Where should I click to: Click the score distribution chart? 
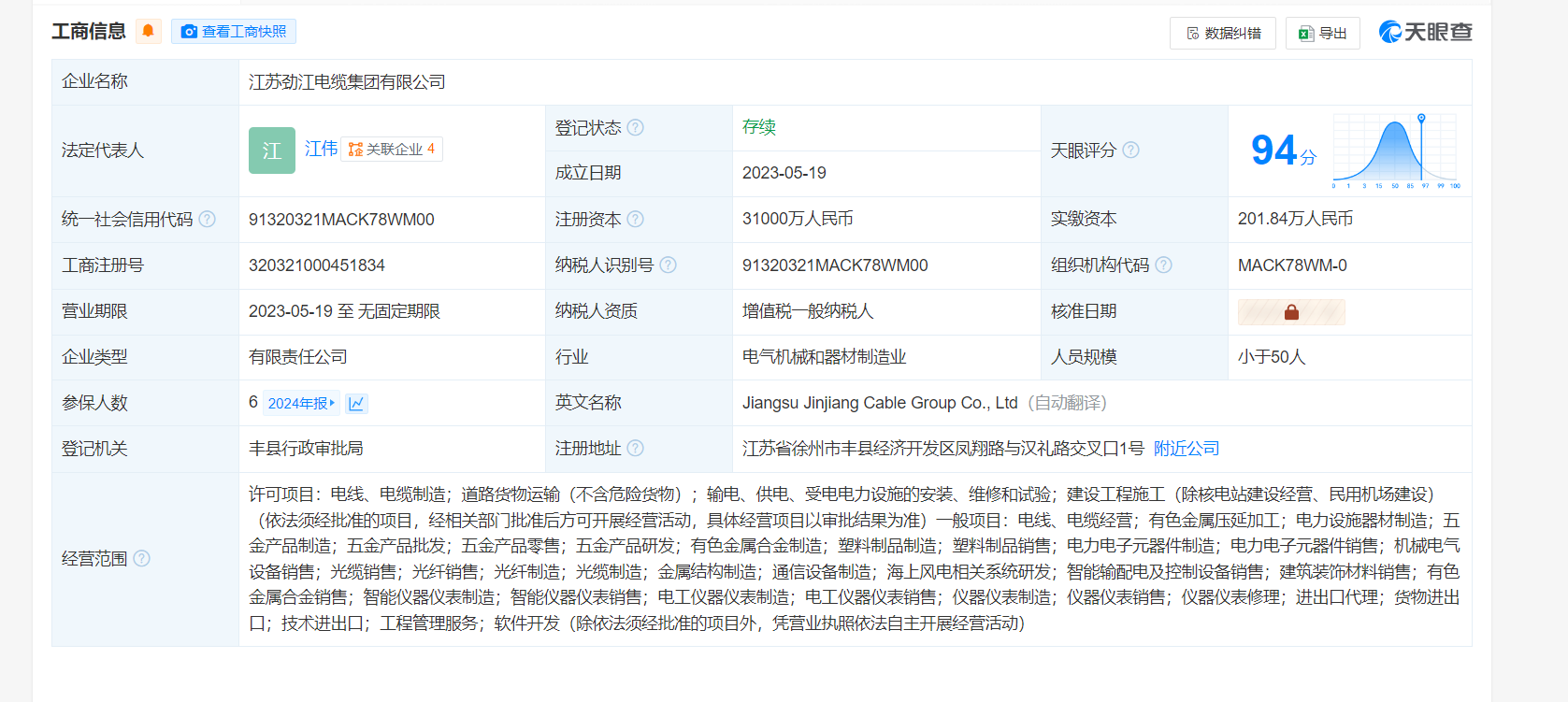click(1396, 150)
